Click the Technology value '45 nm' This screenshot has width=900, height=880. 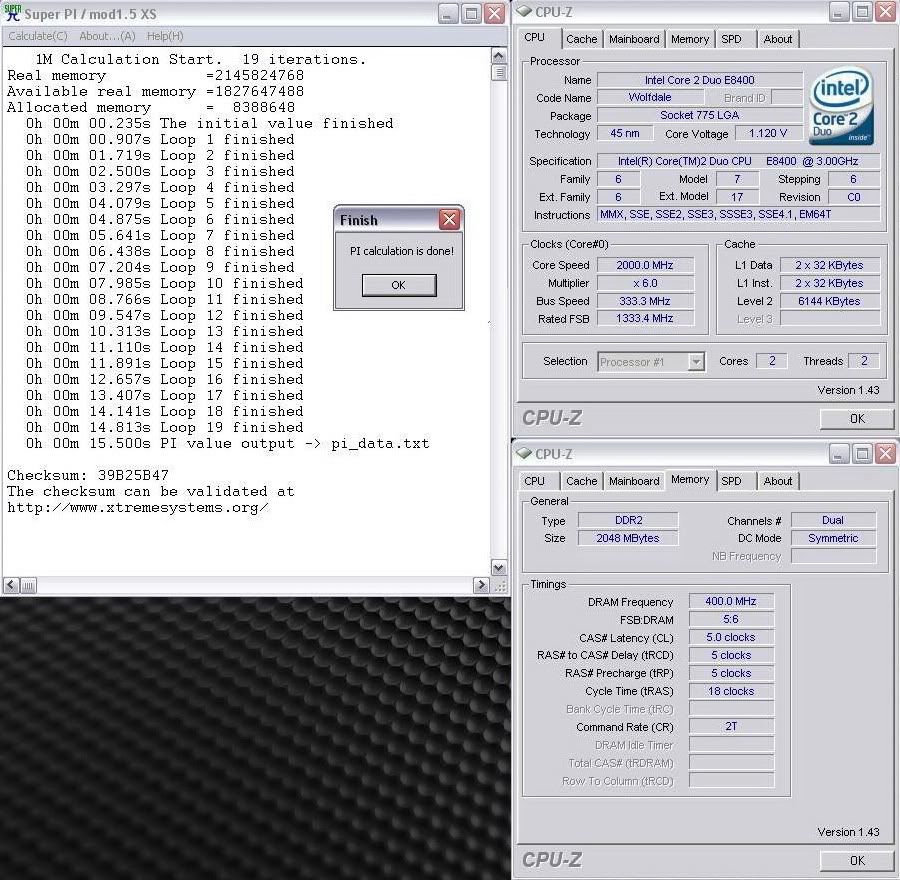click(624, 133)
